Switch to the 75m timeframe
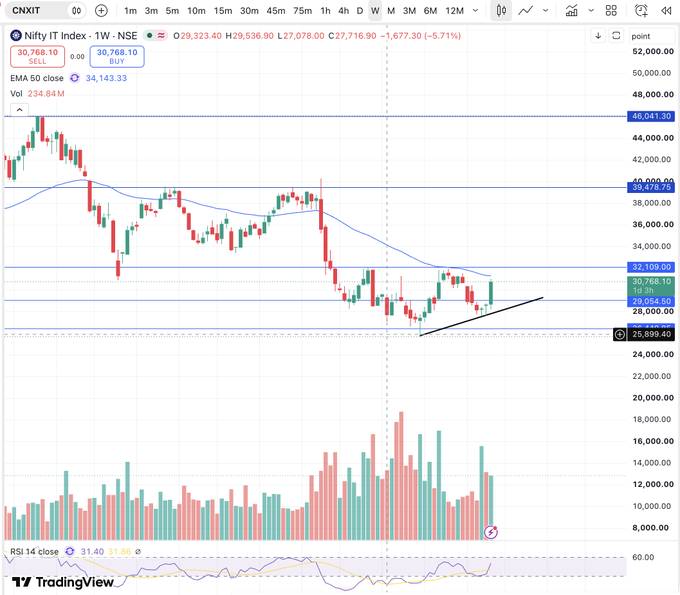This screenshot has width=680, height=595. pos(302,10)
